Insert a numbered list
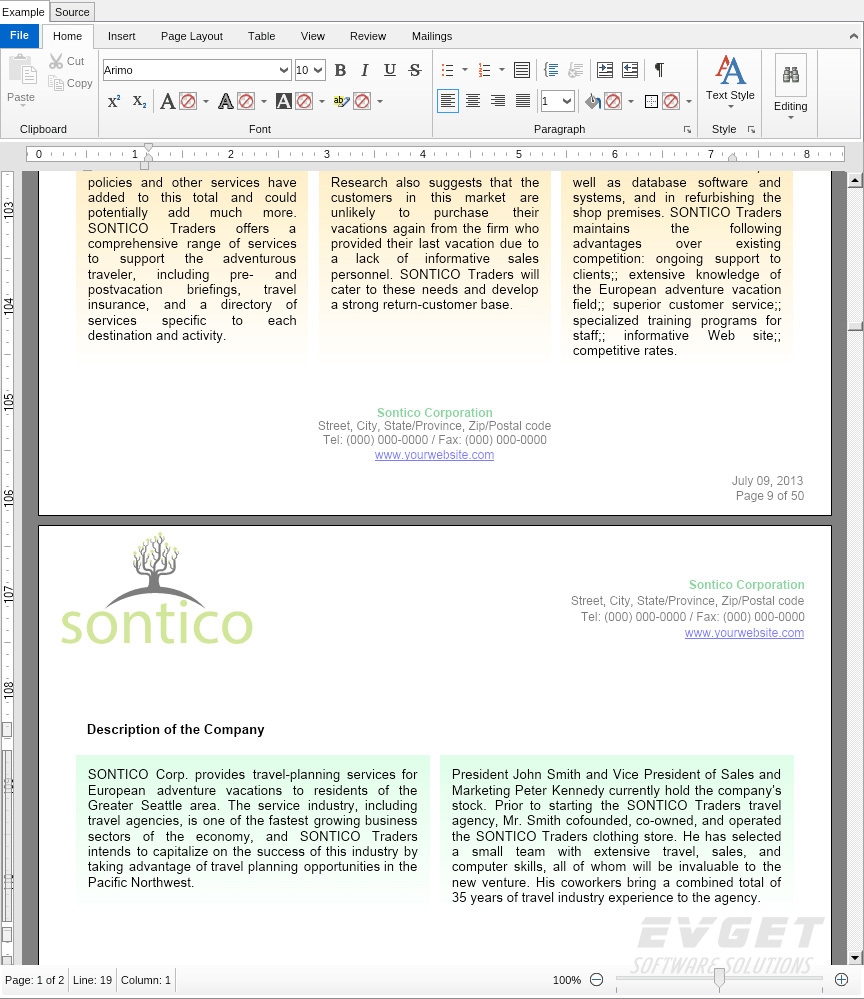Viewport: 864px width, 999px height. click(x=484, y=70)
